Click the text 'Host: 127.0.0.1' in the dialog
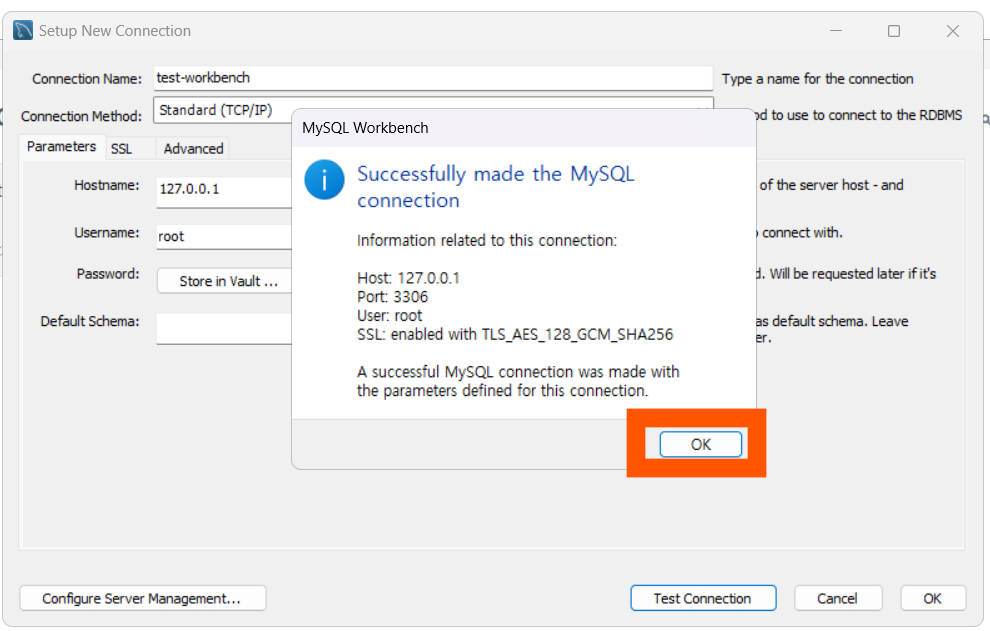Screen dimensions: 990x631 (409, 278)
